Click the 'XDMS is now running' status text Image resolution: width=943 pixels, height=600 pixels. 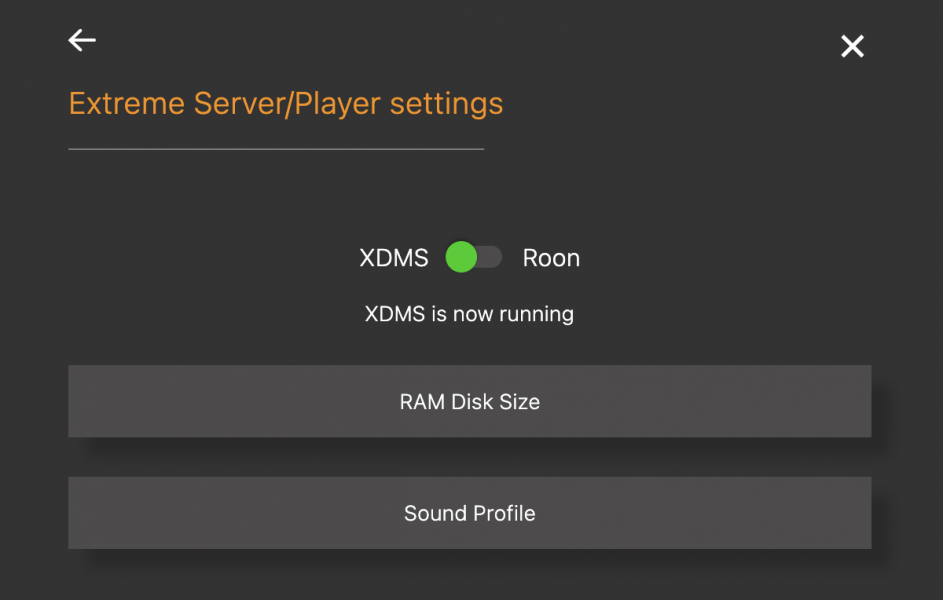pyautogui.click(x=469, y=314)
